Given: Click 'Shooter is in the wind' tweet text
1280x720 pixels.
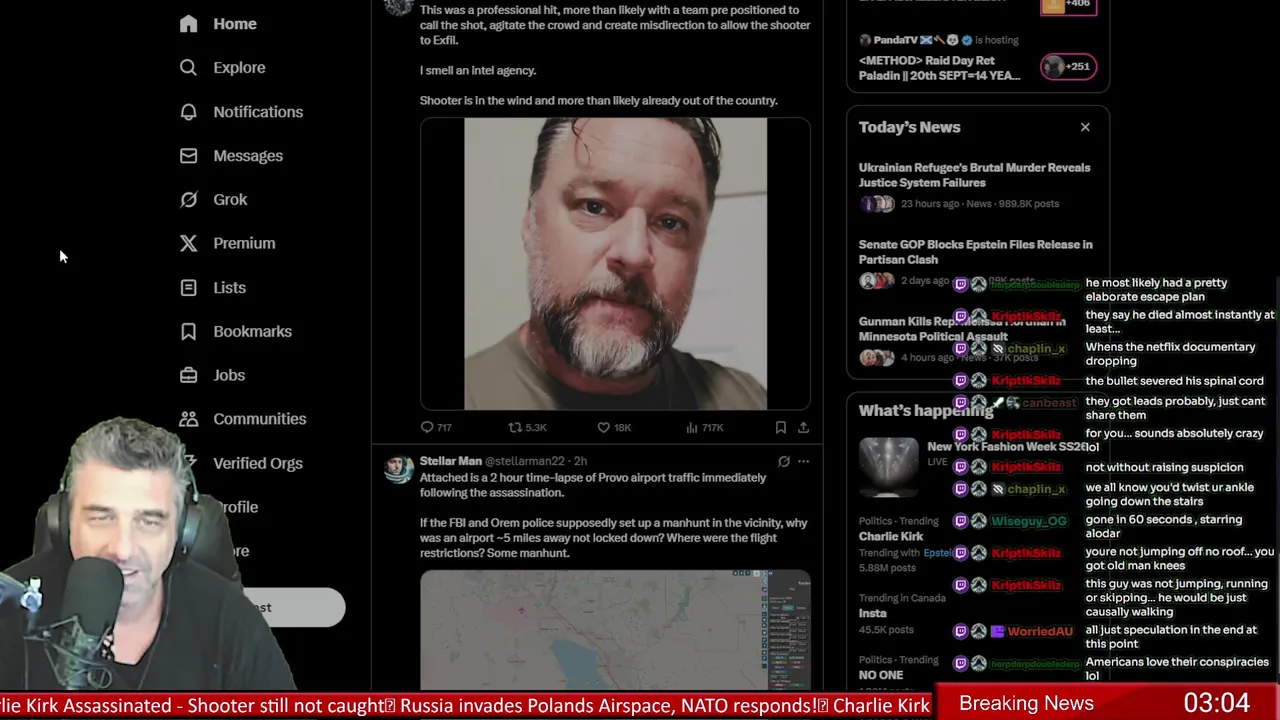Looking at the screenshot, I should (x=598, y=101).
